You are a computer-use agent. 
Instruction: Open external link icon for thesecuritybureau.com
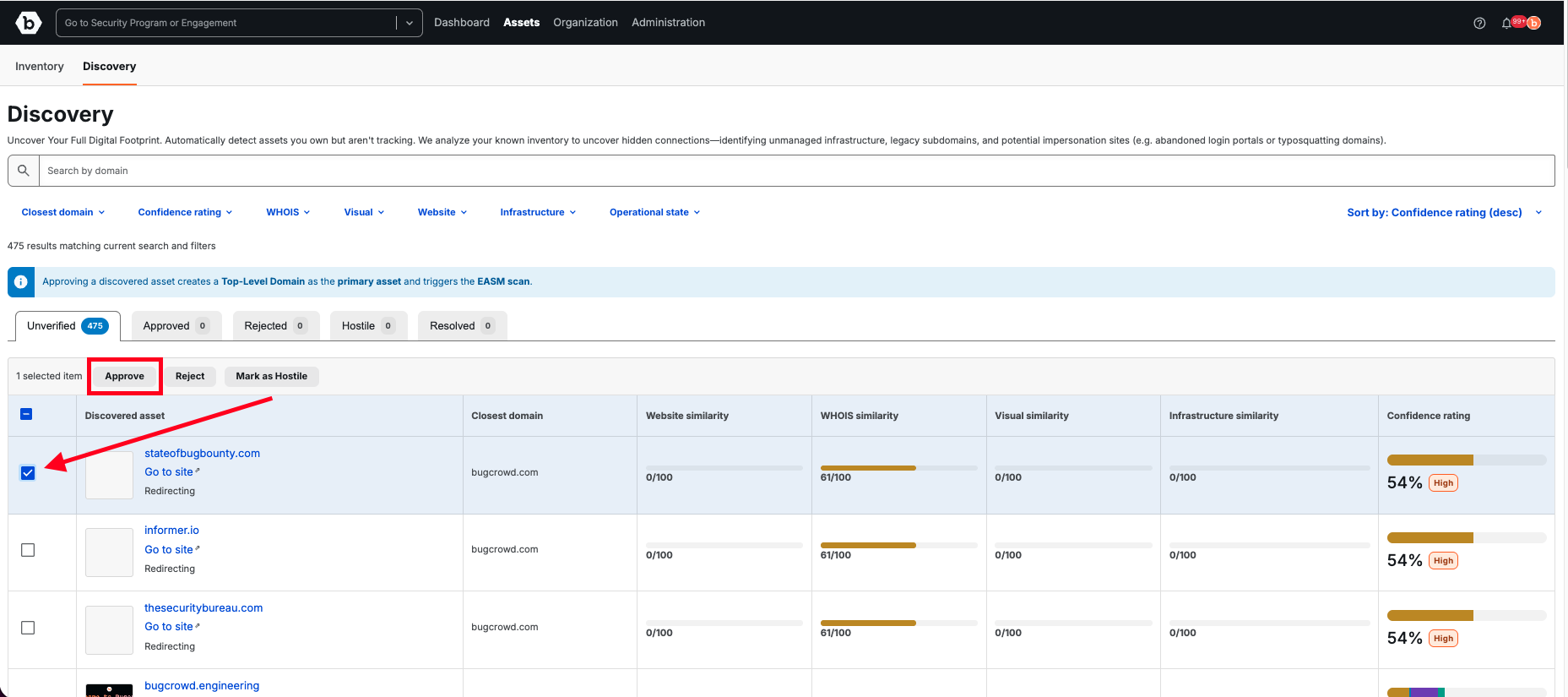point(198,625)
